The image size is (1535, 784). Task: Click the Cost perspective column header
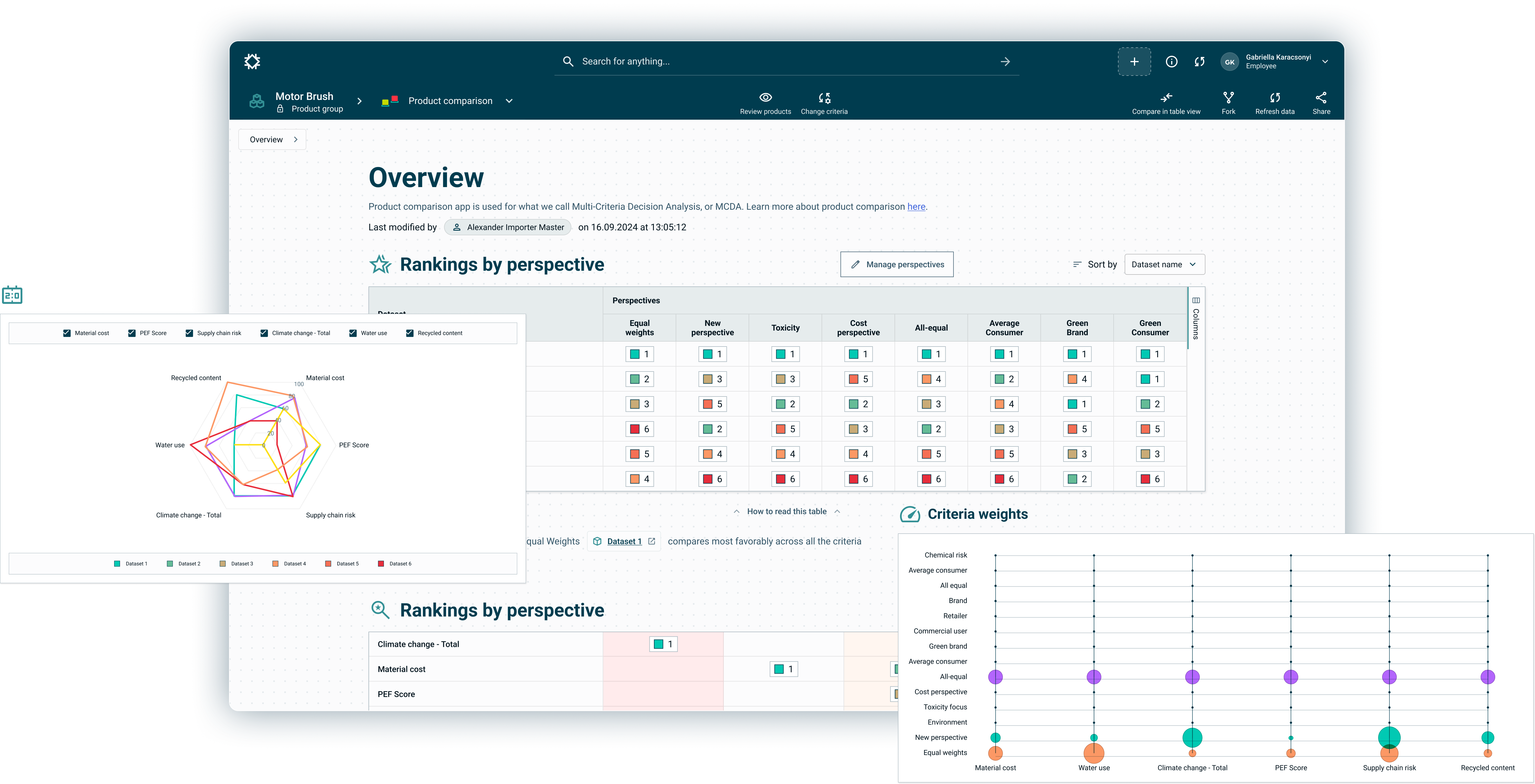click(858, 328)
